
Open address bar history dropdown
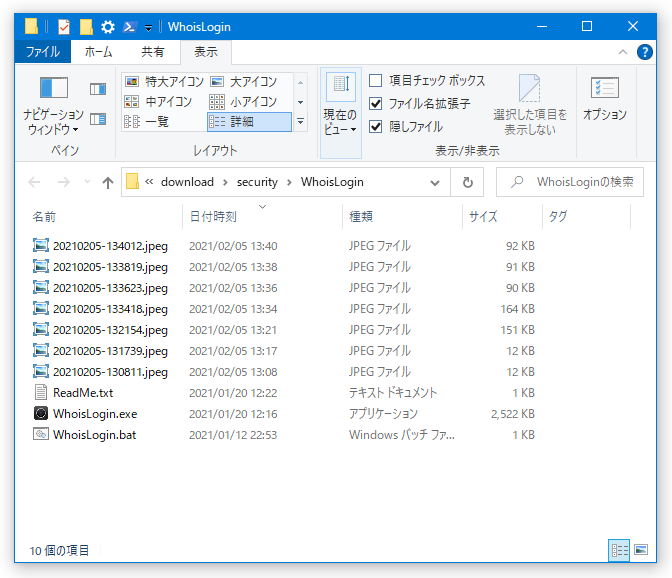coord(435,183)
